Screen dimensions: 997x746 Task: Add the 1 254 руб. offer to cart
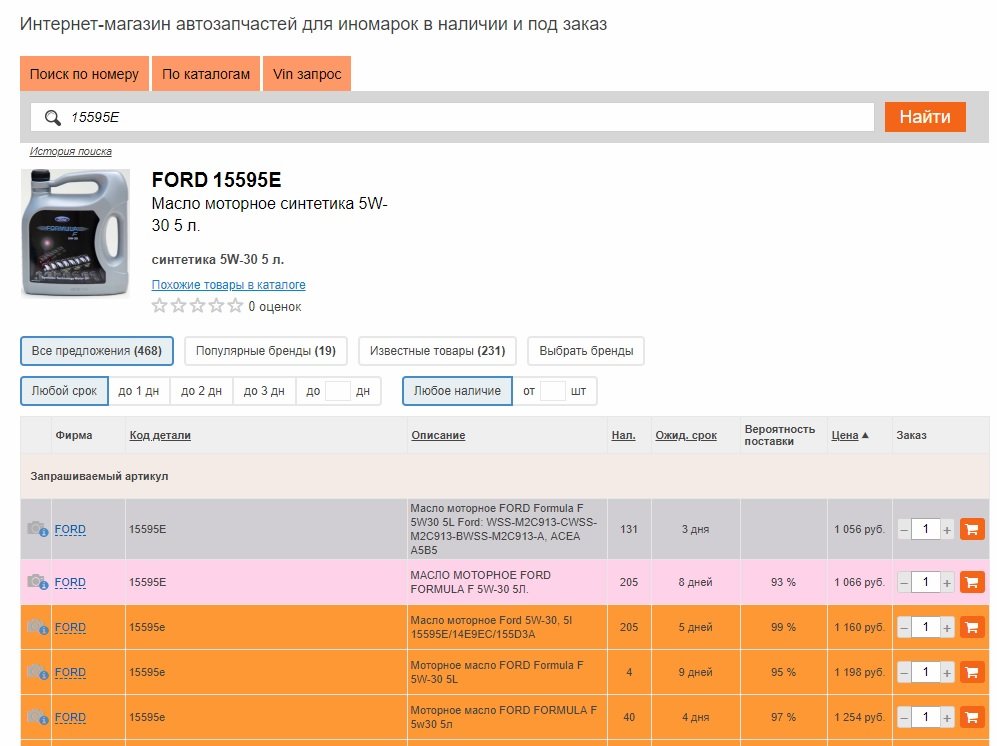pyautogui.click(x=972, y=717)
